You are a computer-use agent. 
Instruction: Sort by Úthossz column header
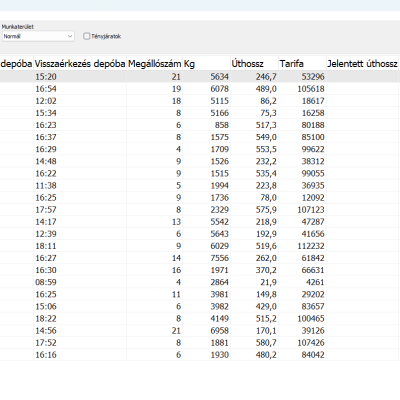(254, 64)
